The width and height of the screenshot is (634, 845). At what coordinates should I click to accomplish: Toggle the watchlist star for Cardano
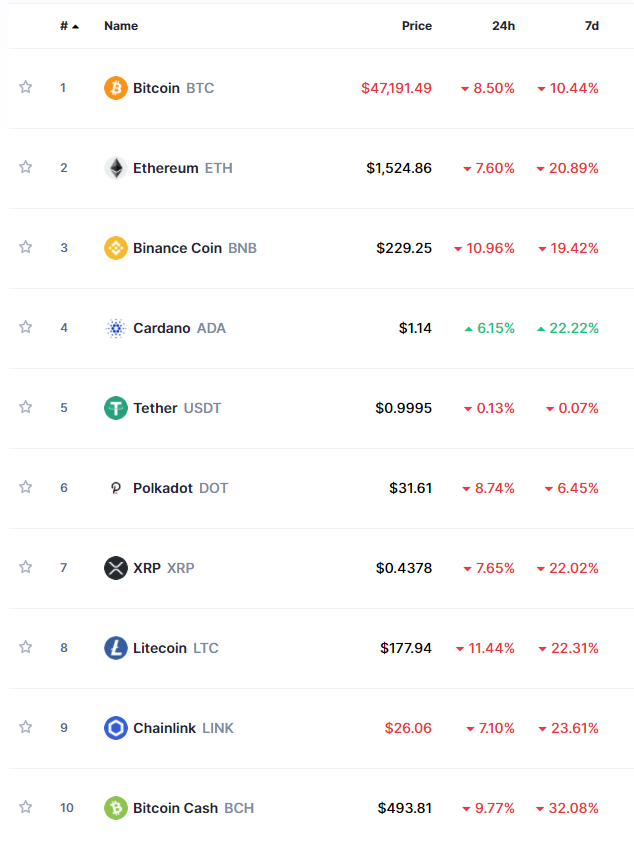coord(26,327)
